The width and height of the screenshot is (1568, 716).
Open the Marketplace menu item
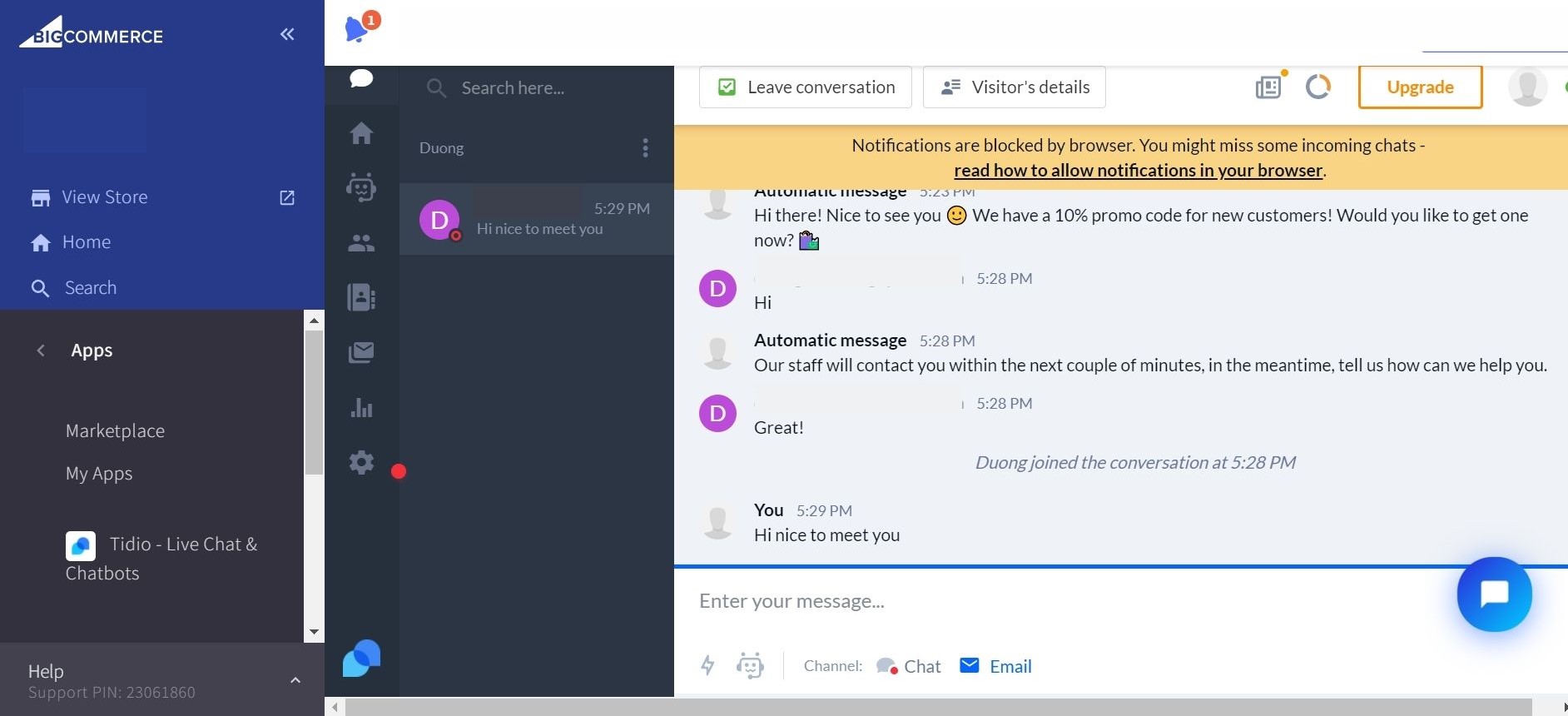[x=115, y=431]
